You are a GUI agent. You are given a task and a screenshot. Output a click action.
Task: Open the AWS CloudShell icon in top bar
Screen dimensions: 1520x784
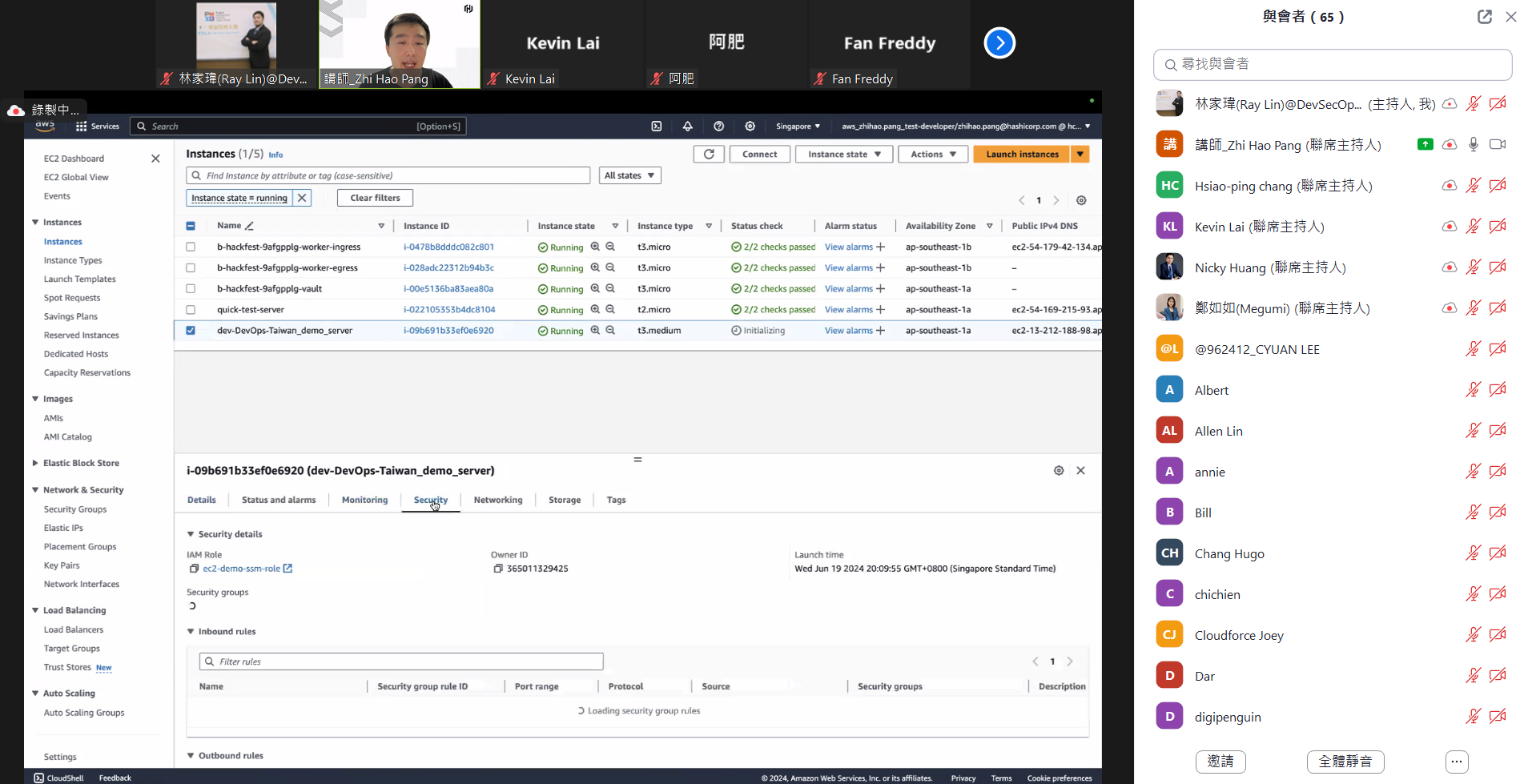click(657, 127)
